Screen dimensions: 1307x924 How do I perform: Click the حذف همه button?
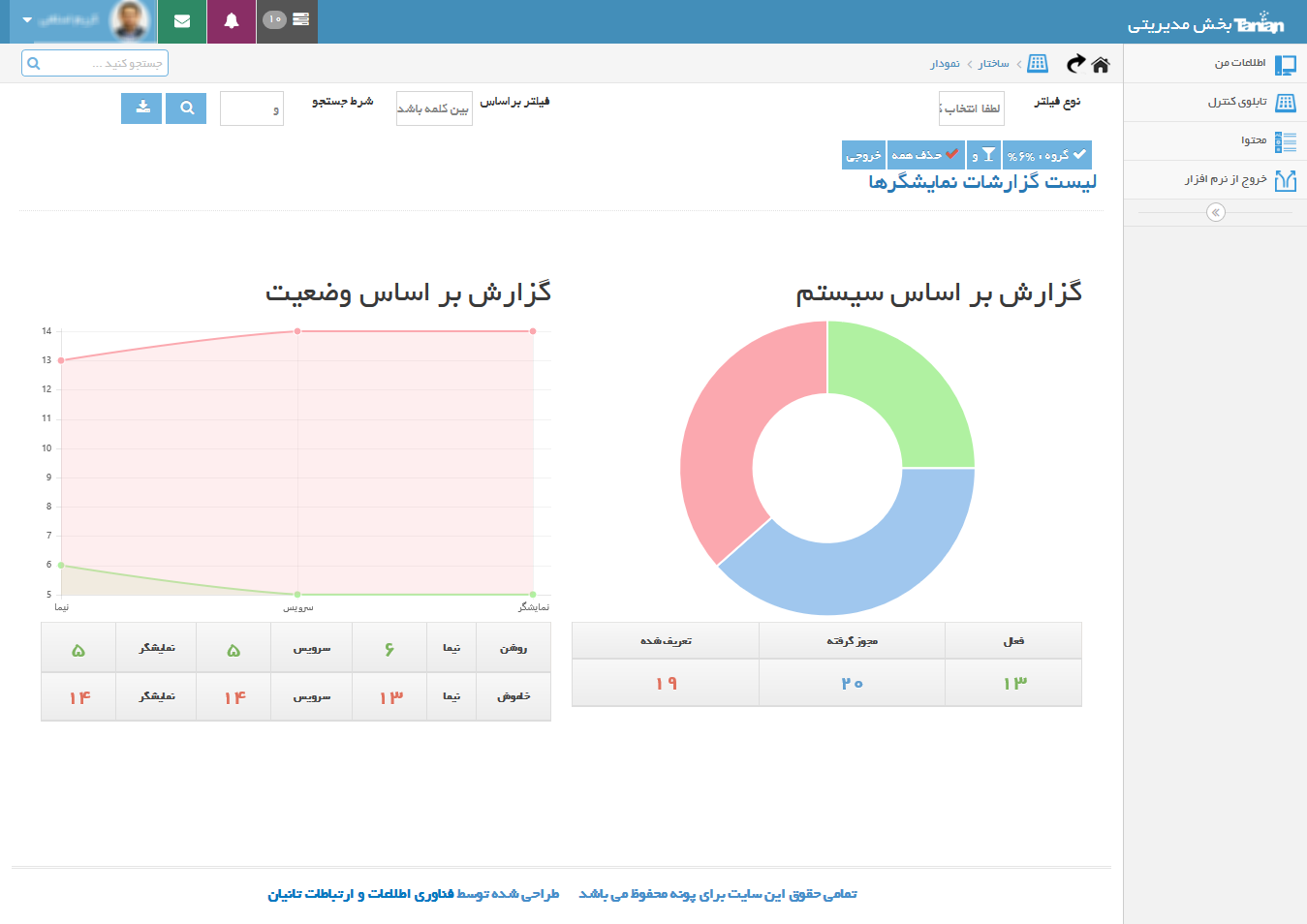(x=925, y=155)
